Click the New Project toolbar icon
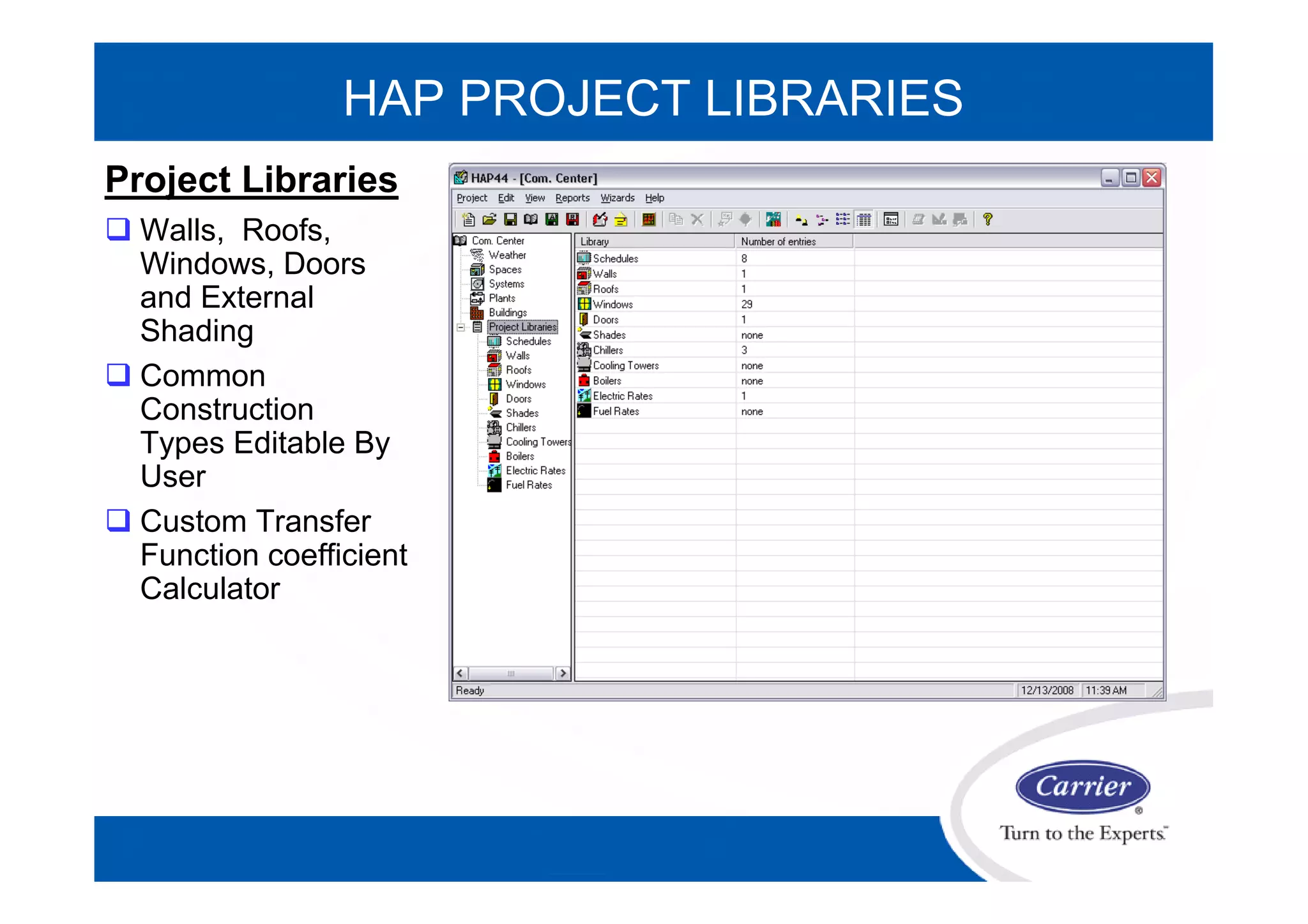The image size is (1308, 924). [468, 220]
